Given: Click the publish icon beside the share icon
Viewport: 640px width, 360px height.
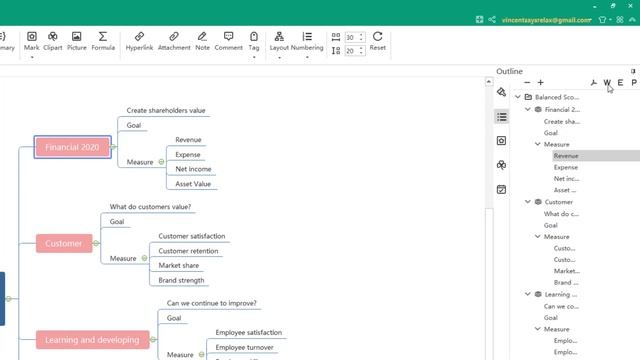Looking at the screenshot, I should pyautogui.click(x=479, y=20).
